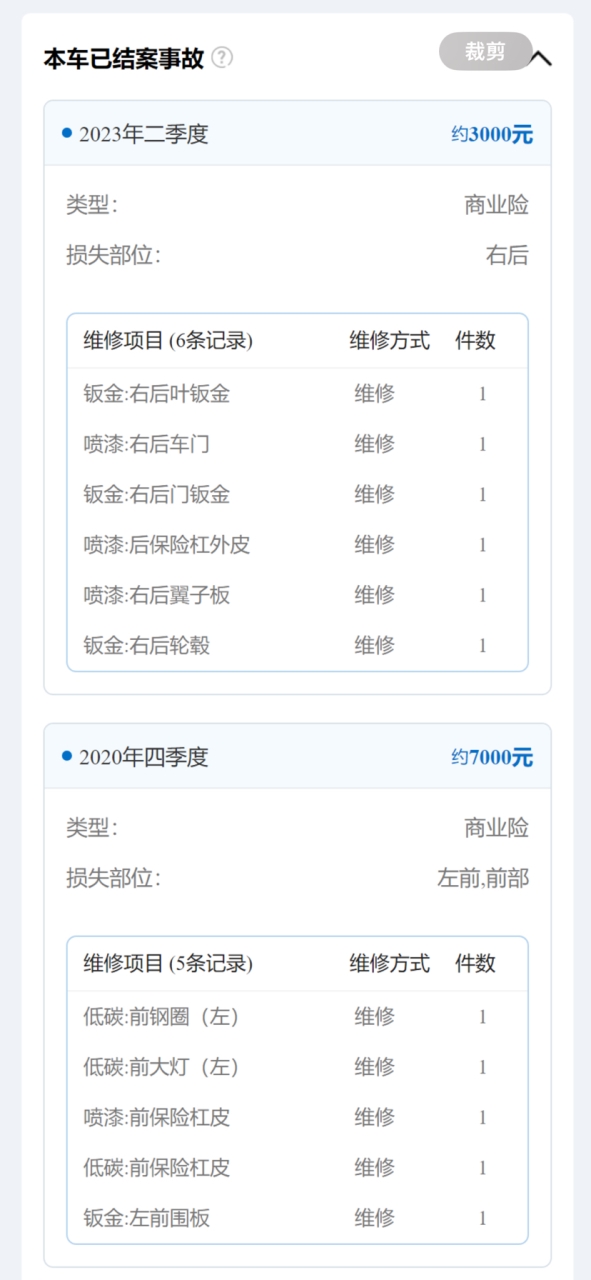Click the 损失部位 左前,前部 value

(483, 879)
